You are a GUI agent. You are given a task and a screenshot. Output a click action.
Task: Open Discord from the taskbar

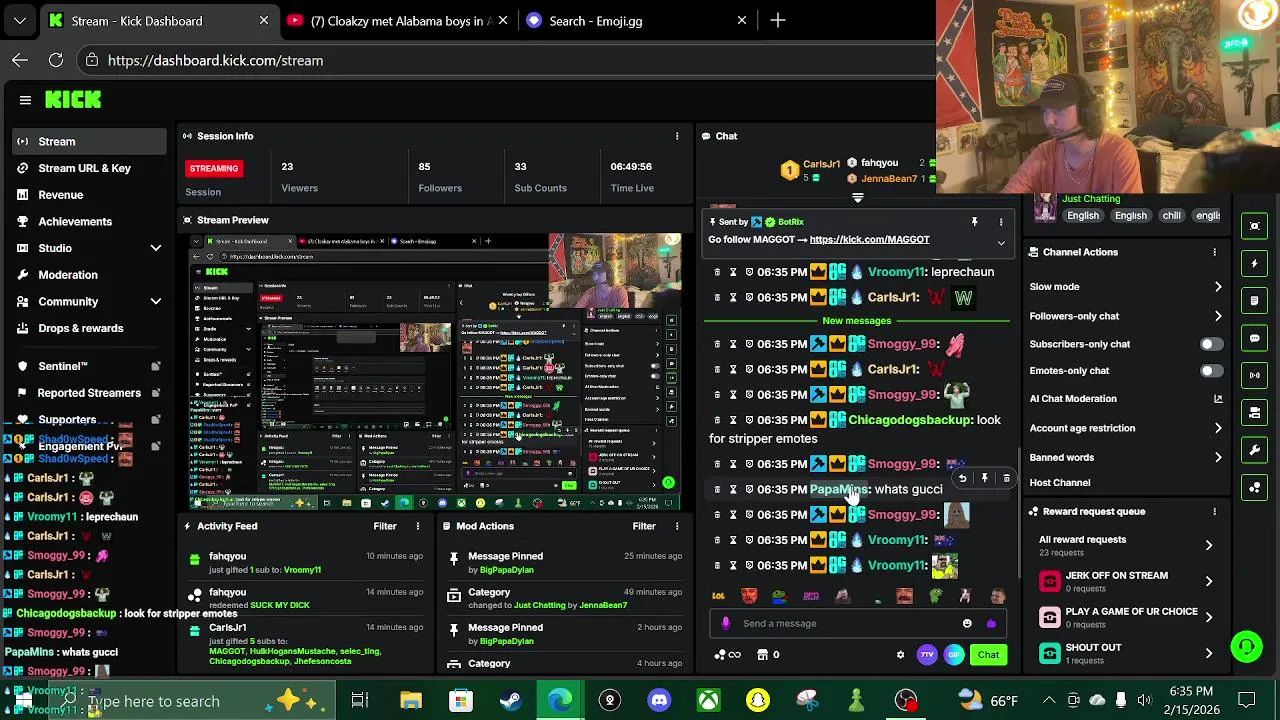point(659,700)
